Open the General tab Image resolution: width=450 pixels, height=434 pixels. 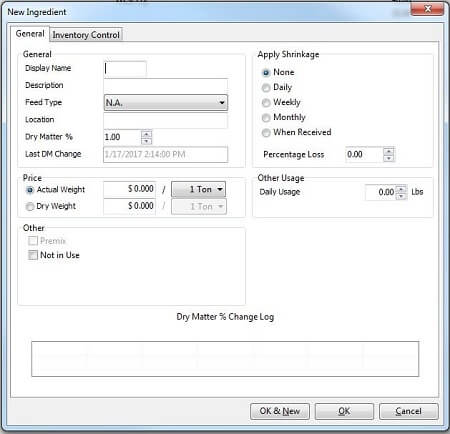(x=30, y=34)
